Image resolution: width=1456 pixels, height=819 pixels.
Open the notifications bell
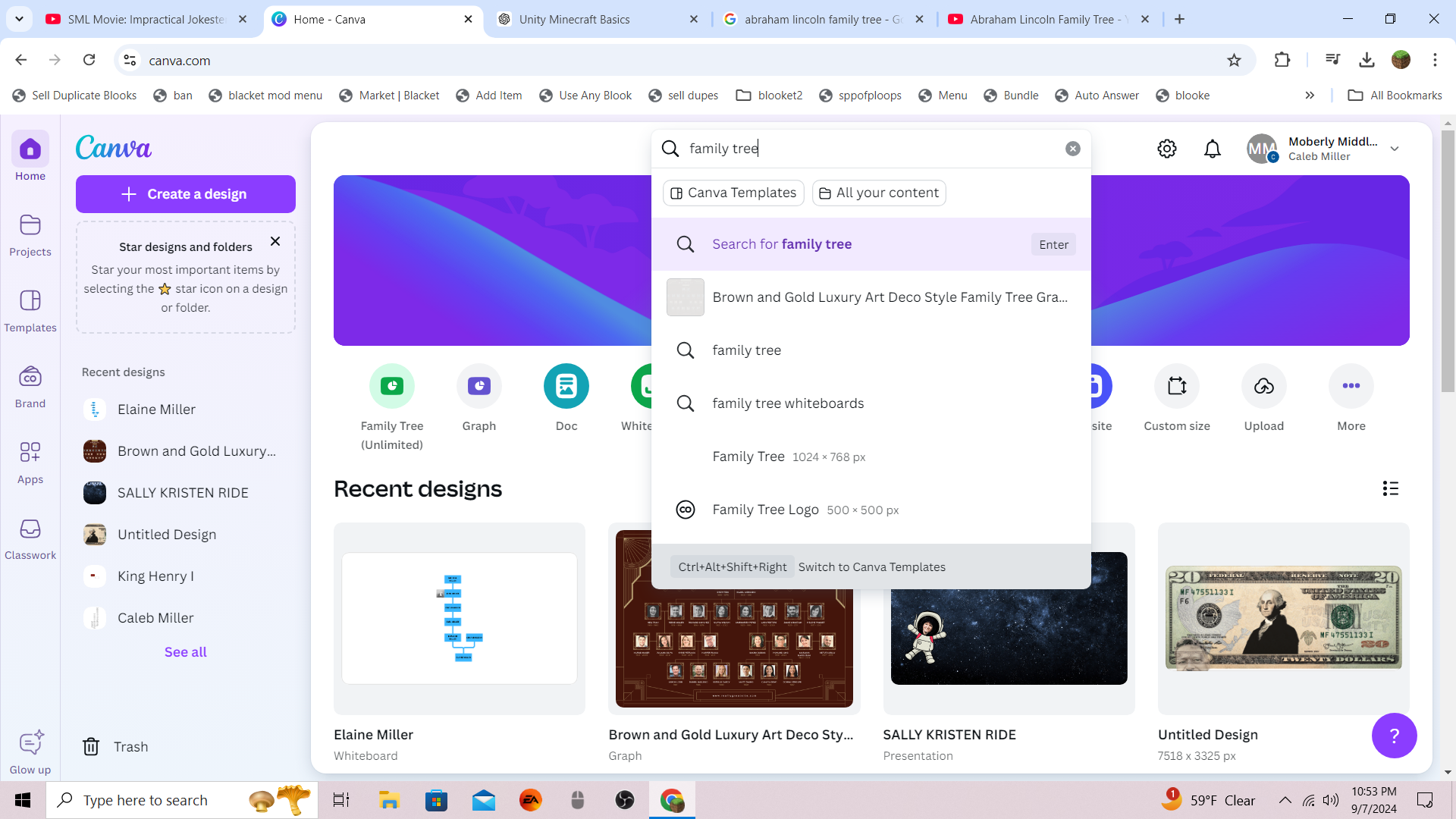1213,149
